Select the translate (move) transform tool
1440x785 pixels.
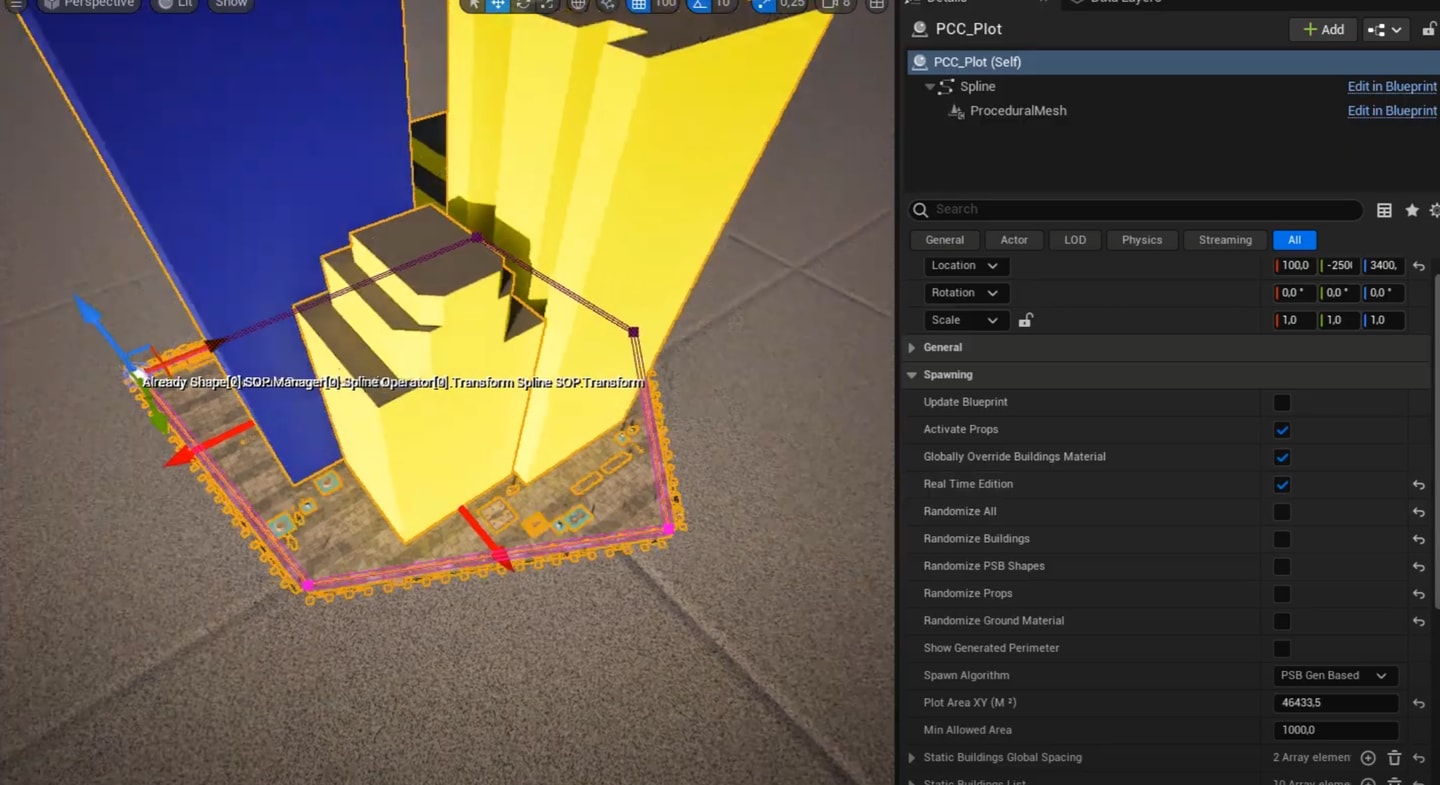(498, 5)
